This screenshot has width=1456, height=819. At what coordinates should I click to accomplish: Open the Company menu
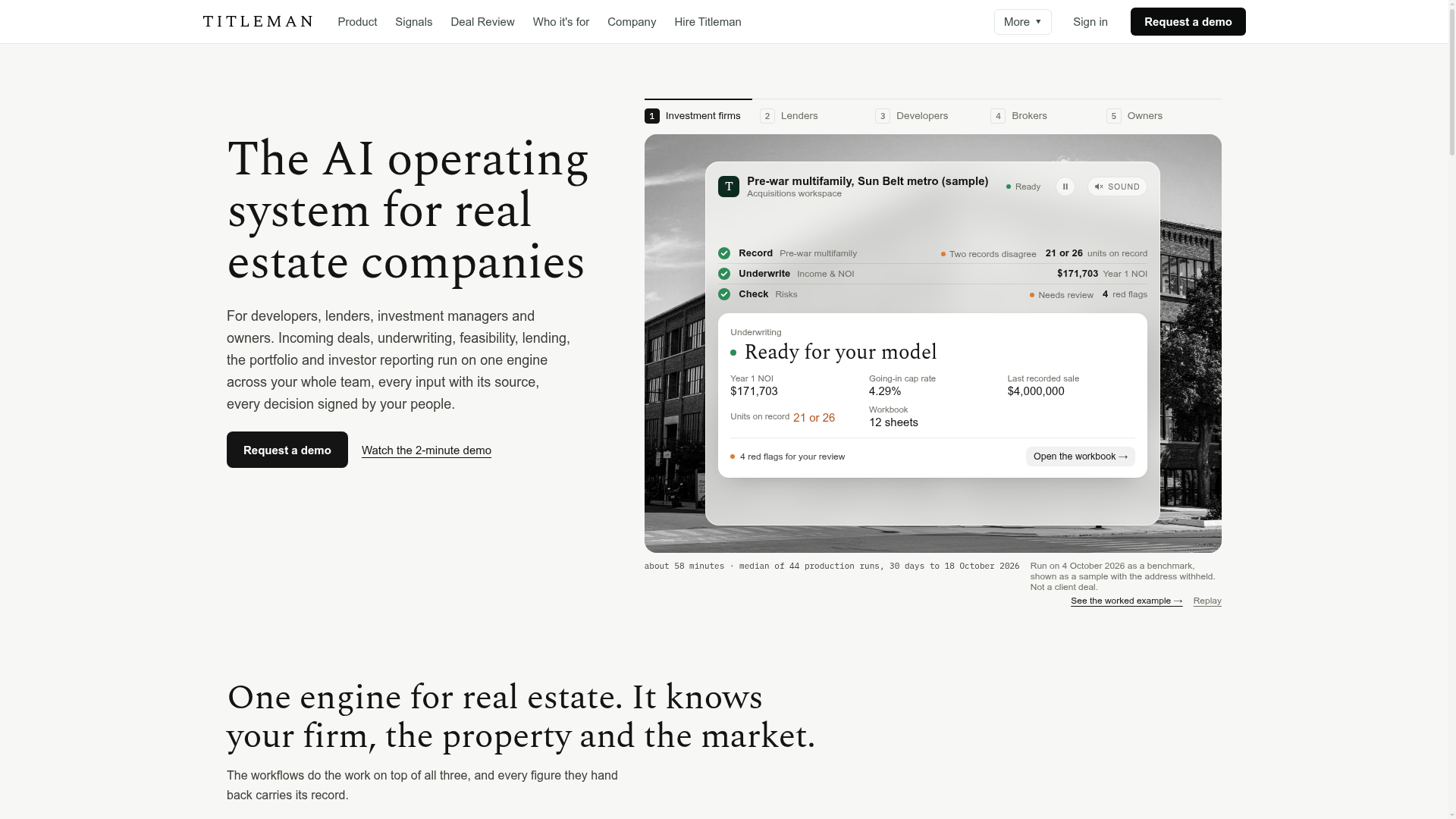(x=632, y=22)
